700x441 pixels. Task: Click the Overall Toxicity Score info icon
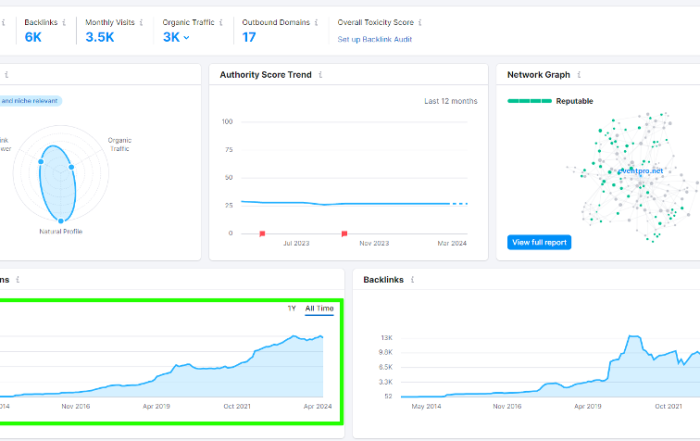[420, 22]
